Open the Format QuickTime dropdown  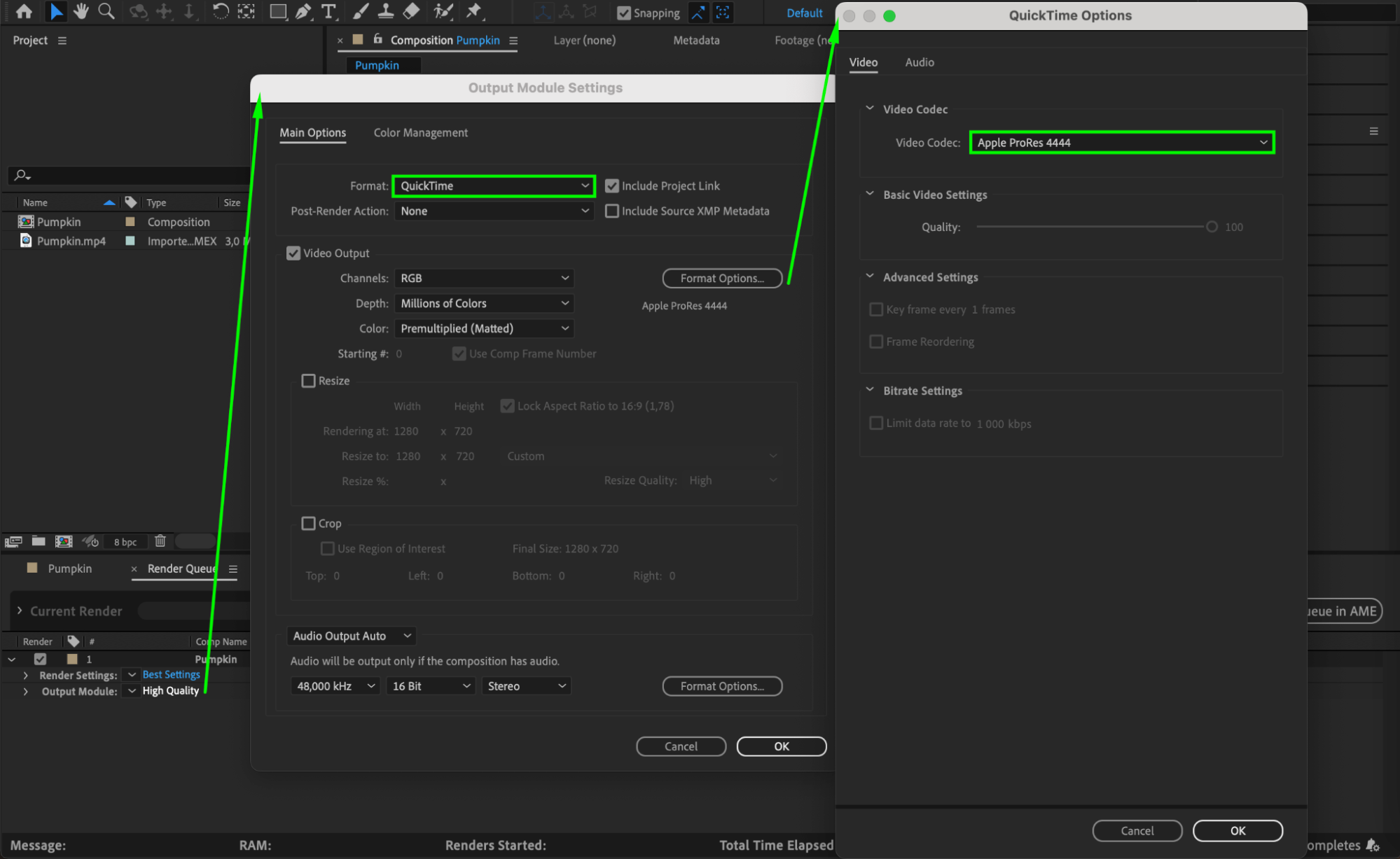494,186
